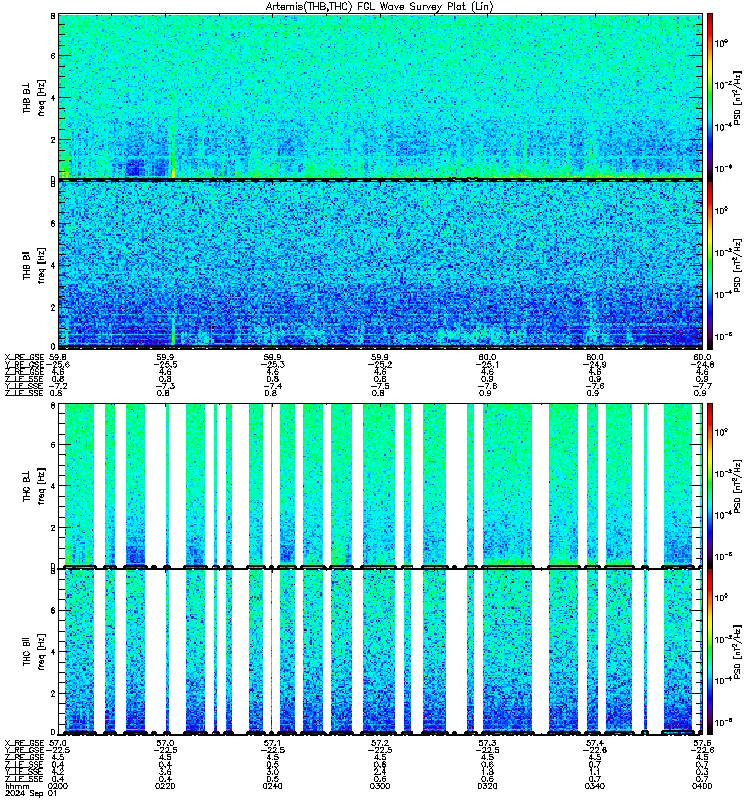The height and width of the screenshot is (800, 750).
Task: Click the 'THC B⊥' y-axis label
Action: point(27,485)
